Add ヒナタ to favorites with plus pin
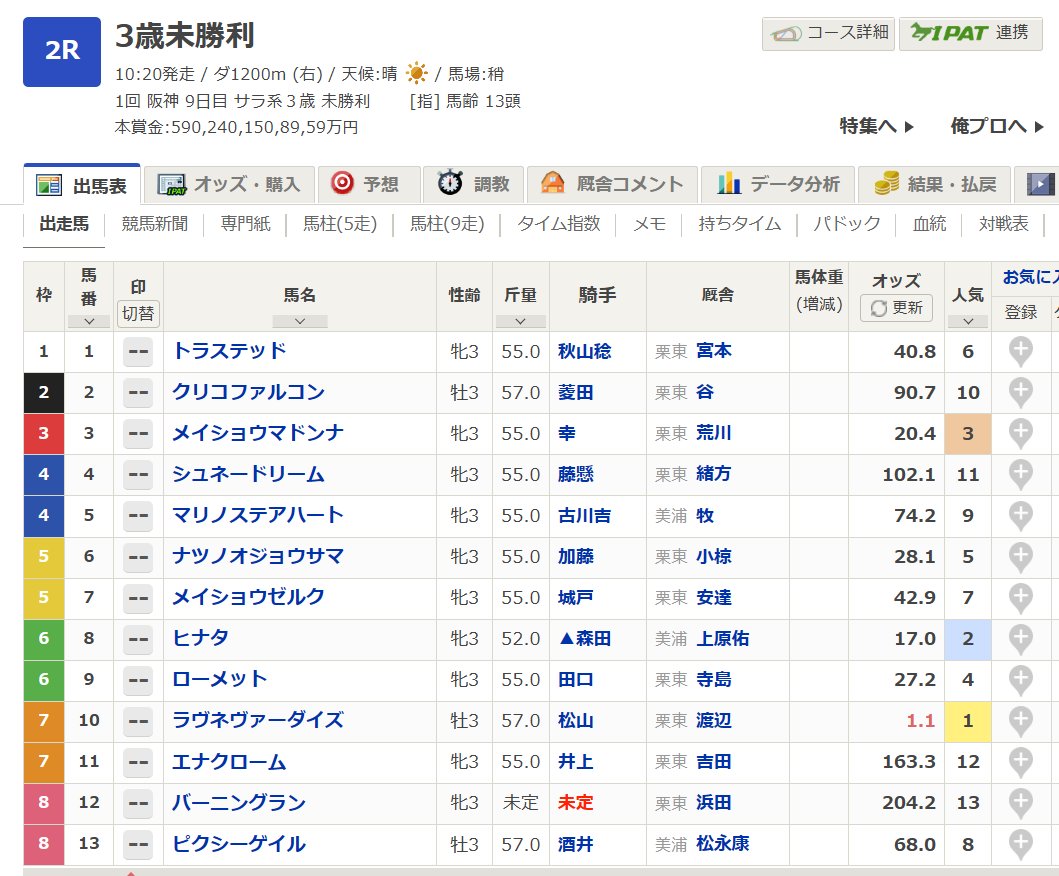 click(x=1020, y=639)
